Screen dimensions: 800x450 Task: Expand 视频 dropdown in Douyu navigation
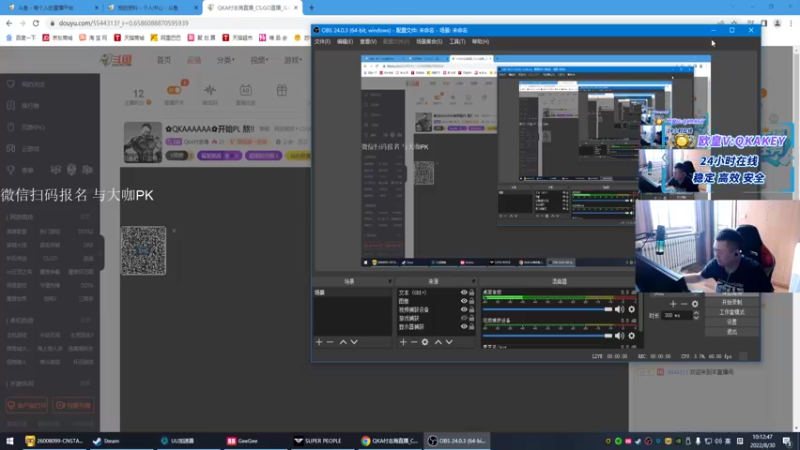[259, 60]
